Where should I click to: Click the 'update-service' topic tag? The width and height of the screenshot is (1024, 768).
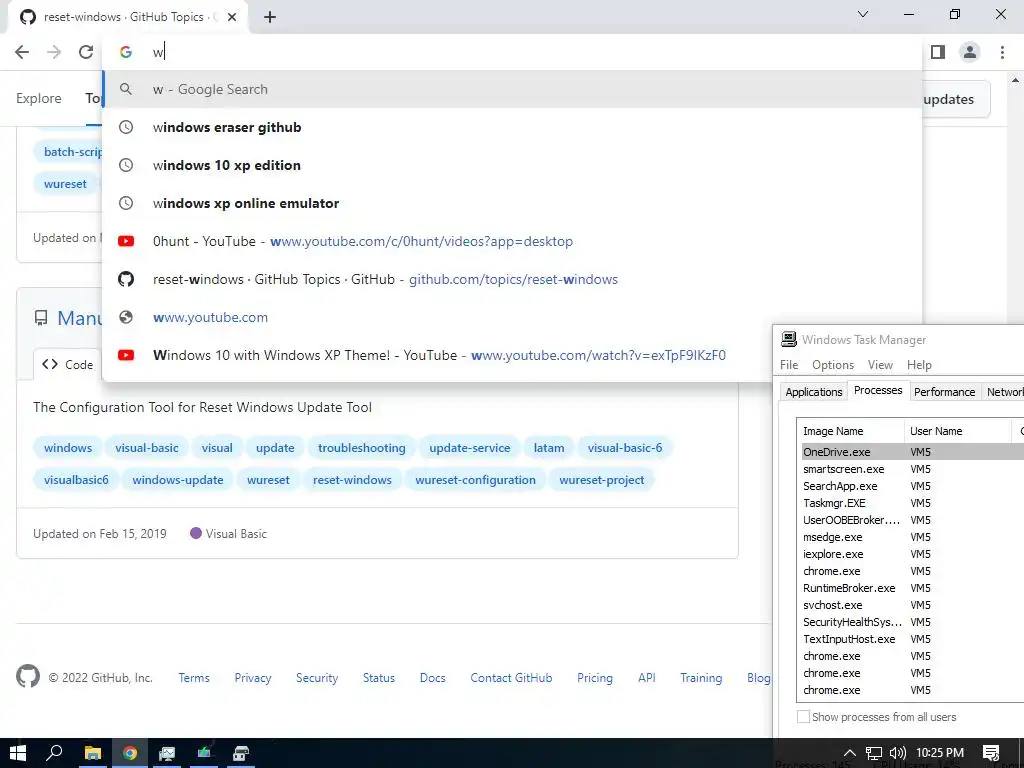[x=470, y=448]
